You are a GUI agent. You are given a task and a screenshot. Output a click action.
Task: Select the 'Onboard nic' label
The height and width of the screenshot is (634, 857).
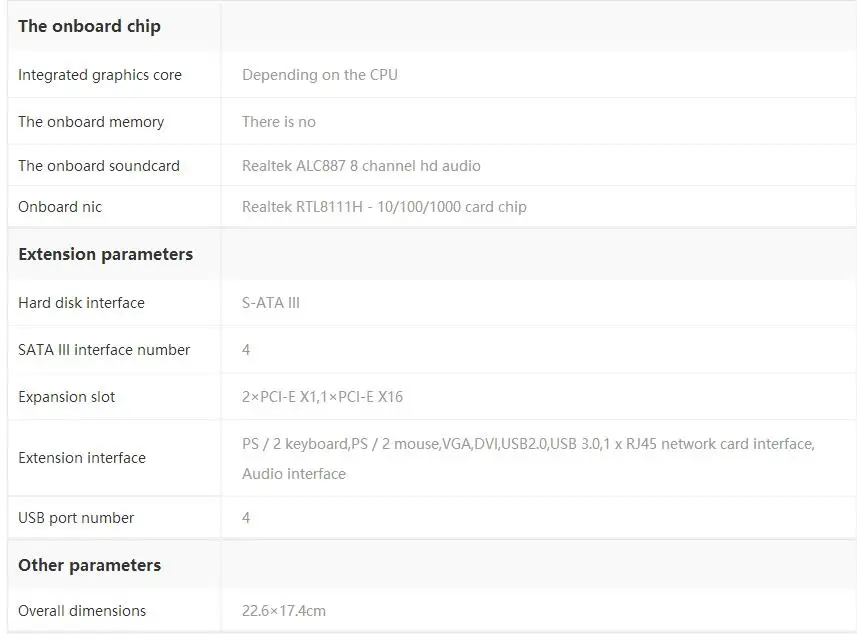pyautogui.click(x=60, y=207)
